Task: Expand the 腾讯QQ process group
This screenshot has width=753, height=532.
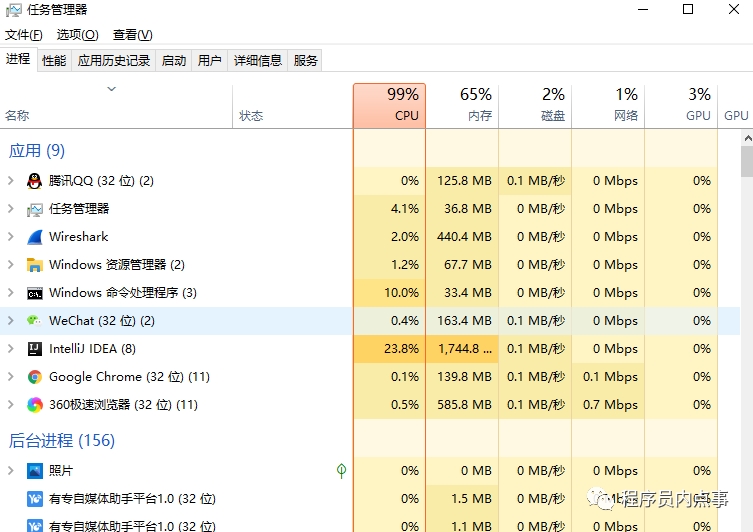Action: click(10, 181)
